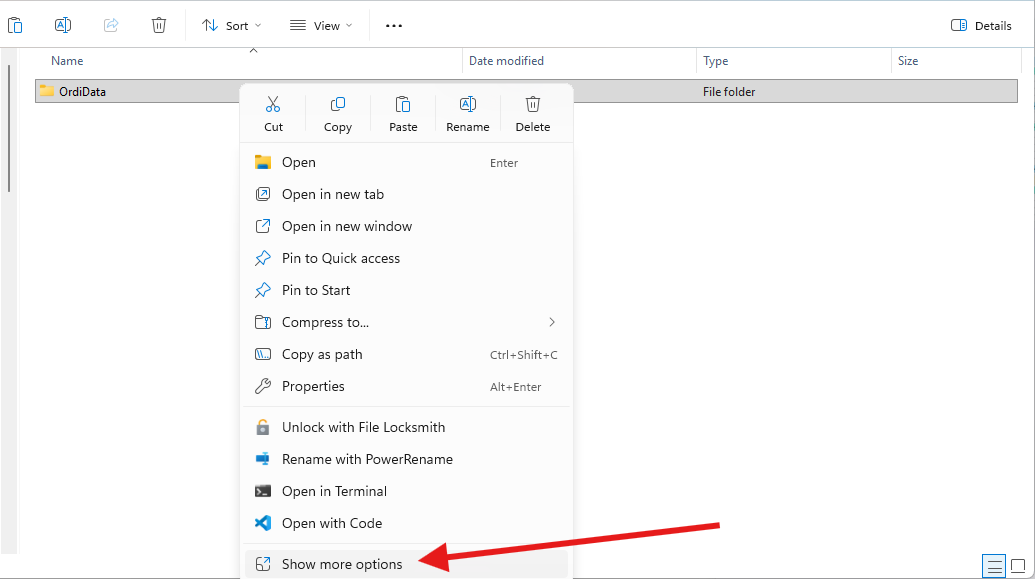This screenshot has width=1035, height=579.
Task: Click Show more options
Action: click(x=406, y=564)
